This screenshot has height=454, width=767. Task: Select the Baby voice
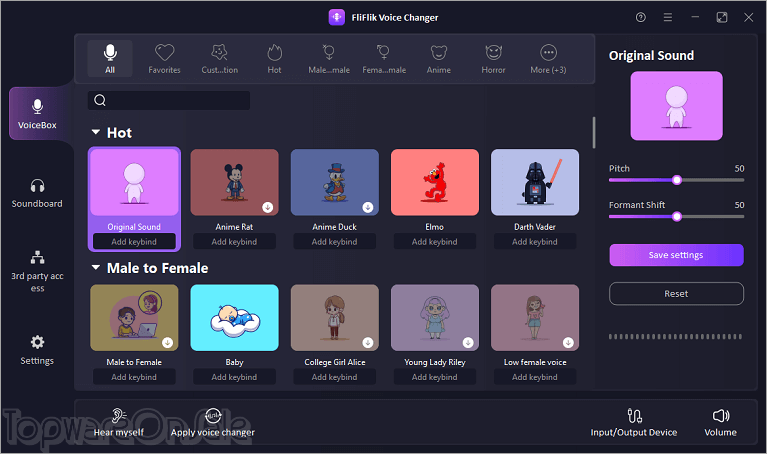point(234,318)
